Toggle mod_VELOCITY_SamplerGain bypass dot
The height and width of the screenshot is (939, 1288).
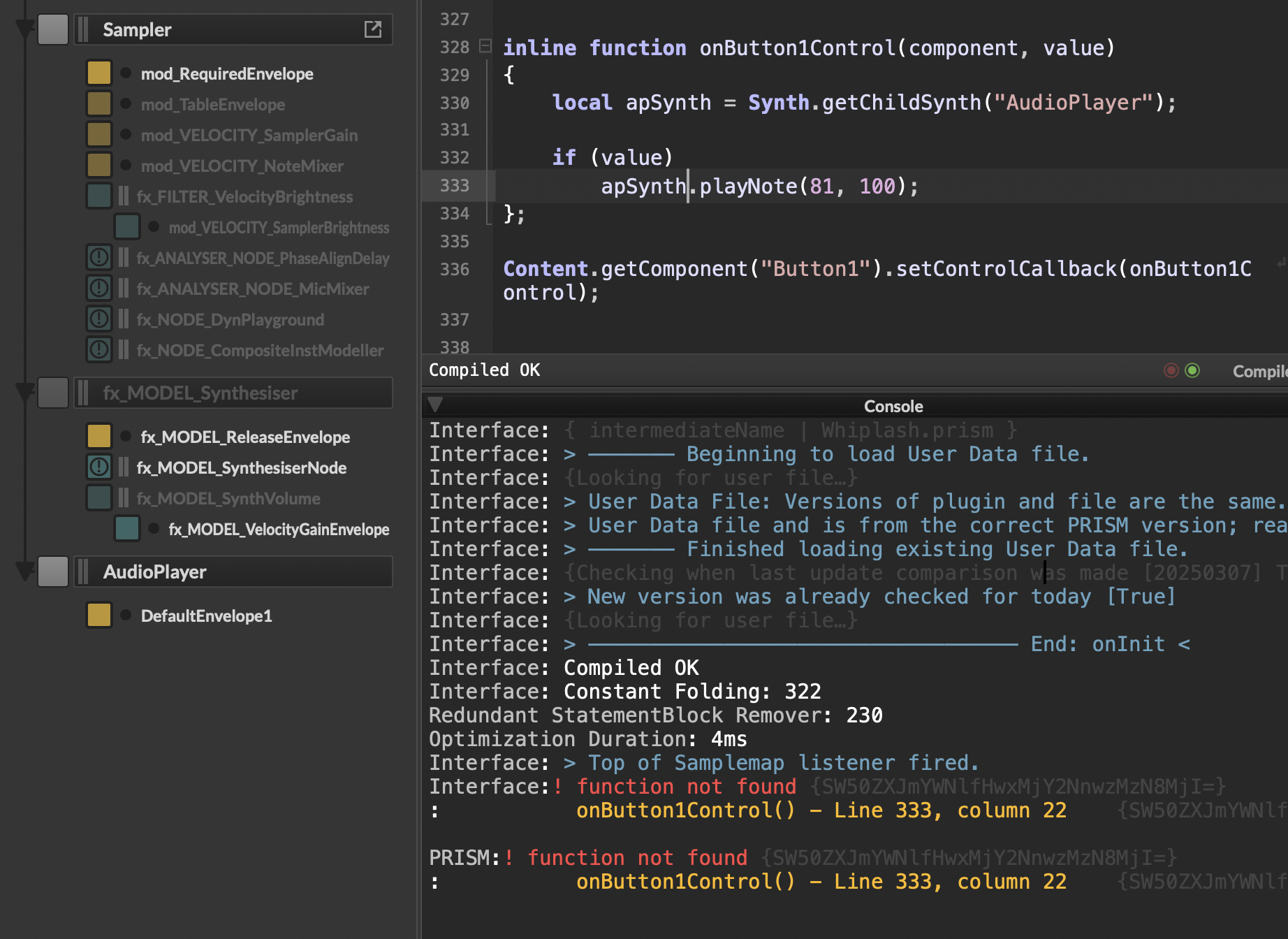(126, 134)
